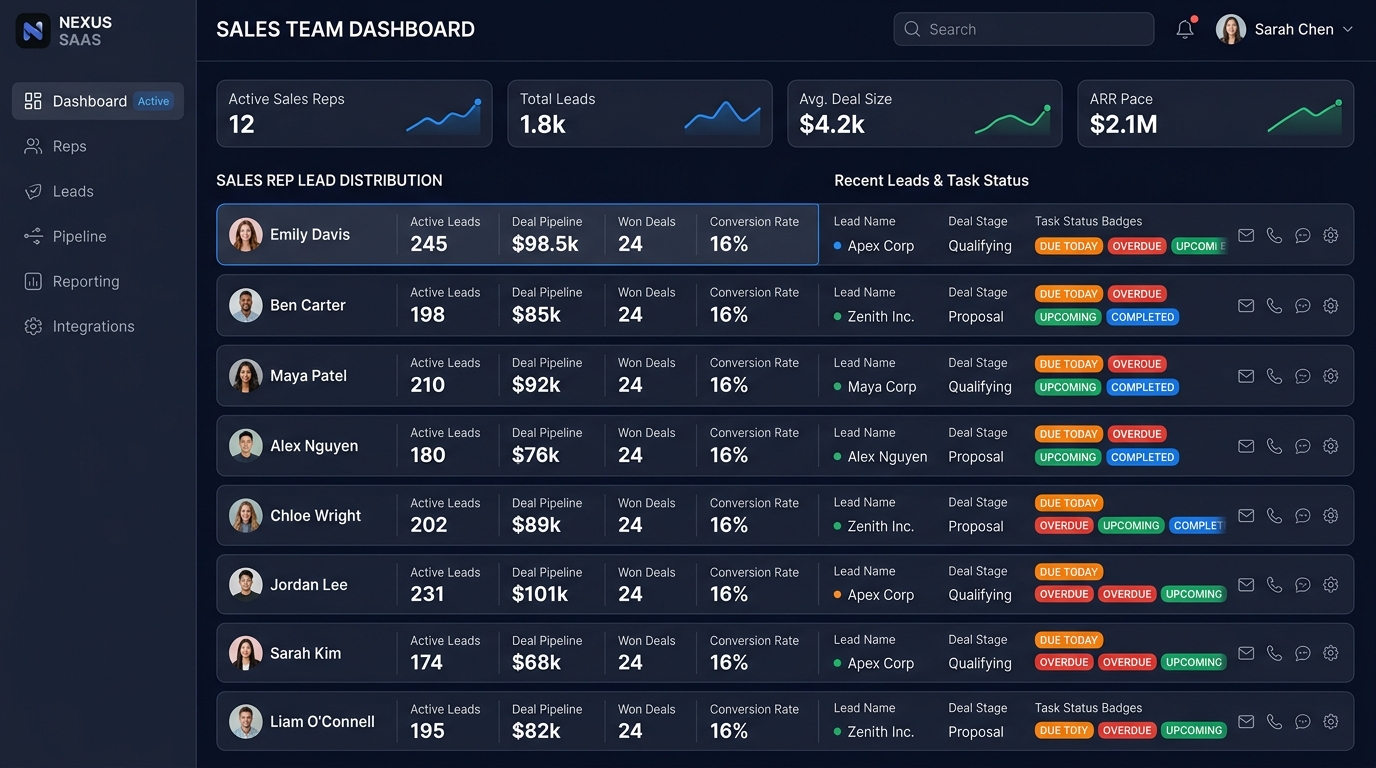Screen dimensions: 1376x768
Task: Open the Active Sales Reps card
Action: (x=354, y=114)
